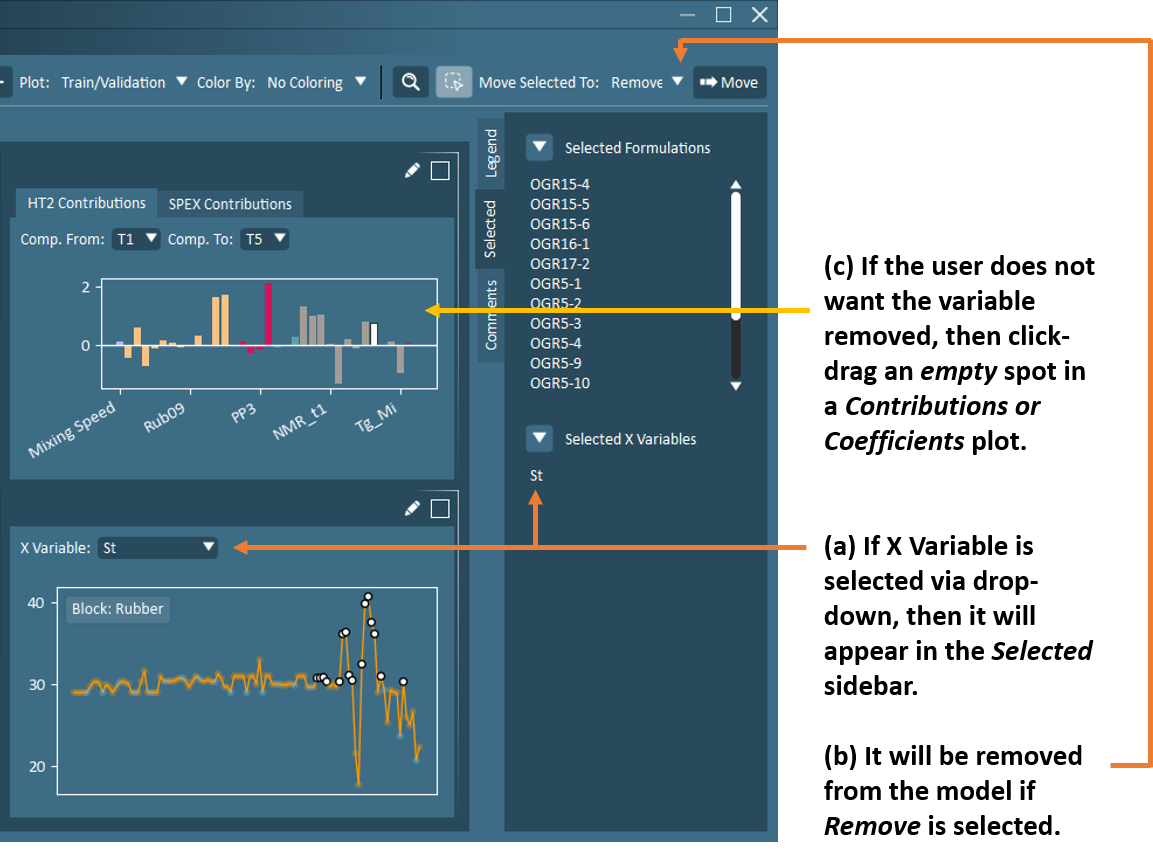Click the collapse arrow icon beside Selected Formulations
The image size is (1153, 861).
[539, 147]
